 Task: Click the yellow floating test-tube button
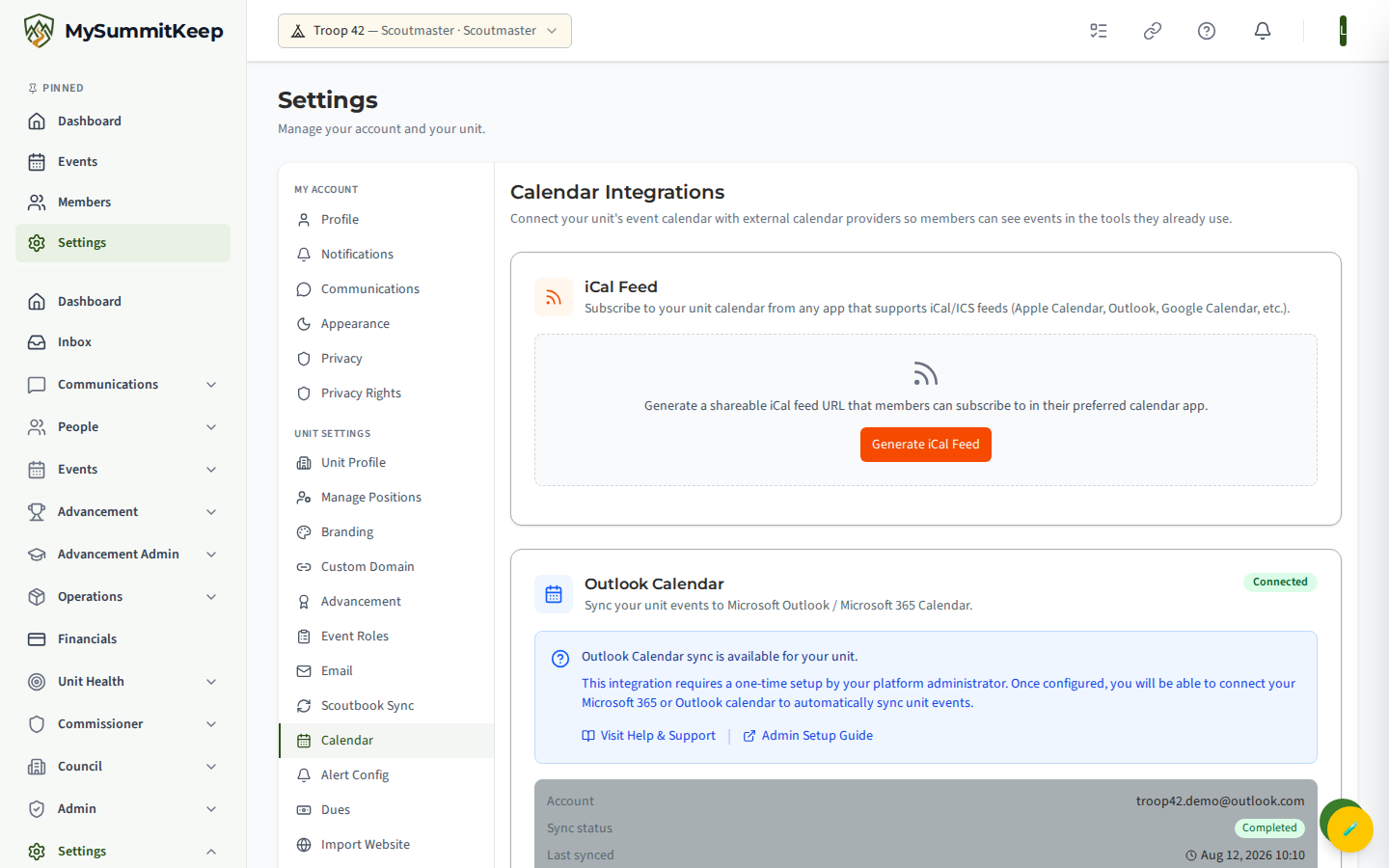pos(1349,828)
